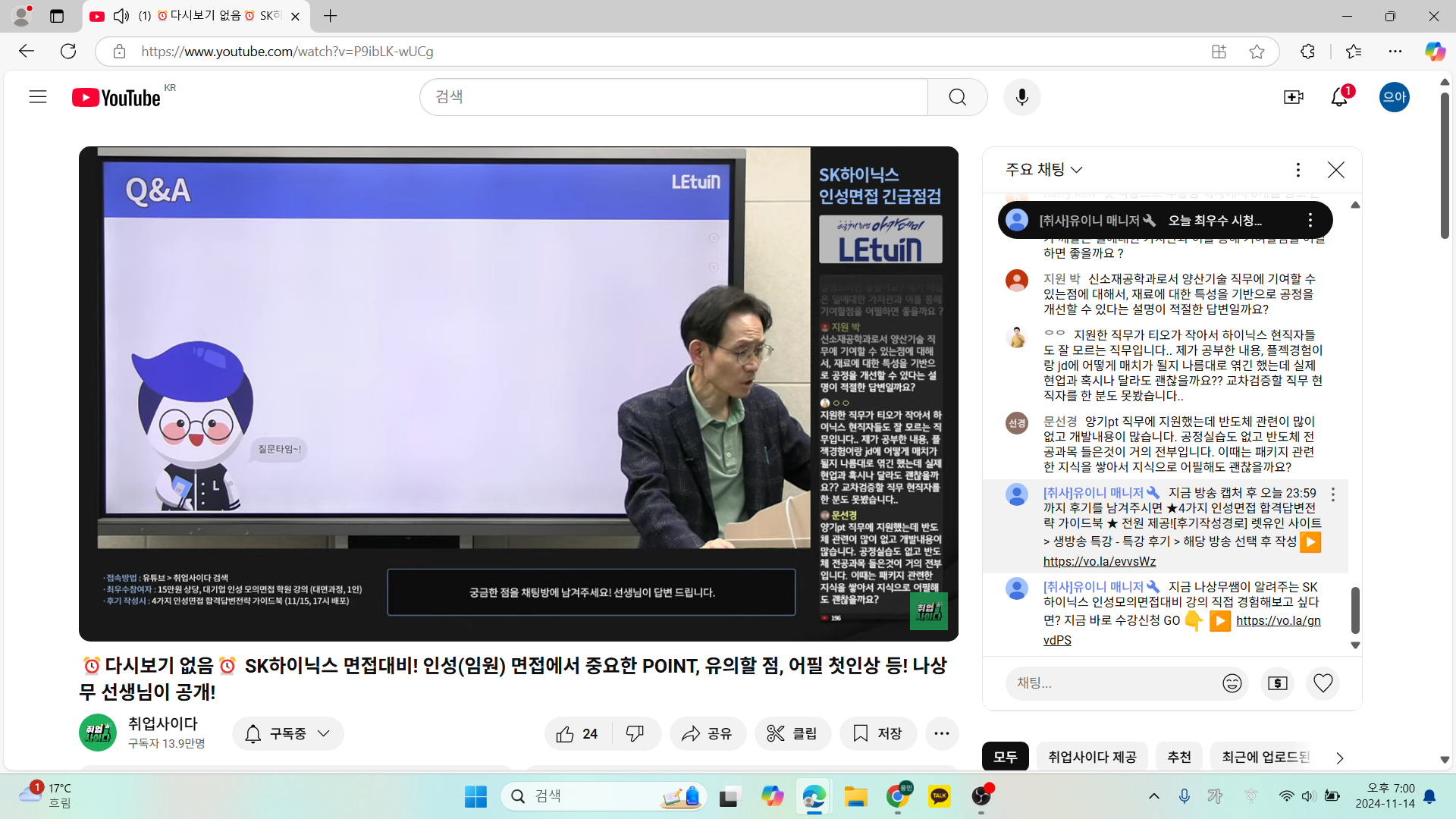Open the vo.la/evvsWz chat link

pyautogui.click(x=1099, y=561)
